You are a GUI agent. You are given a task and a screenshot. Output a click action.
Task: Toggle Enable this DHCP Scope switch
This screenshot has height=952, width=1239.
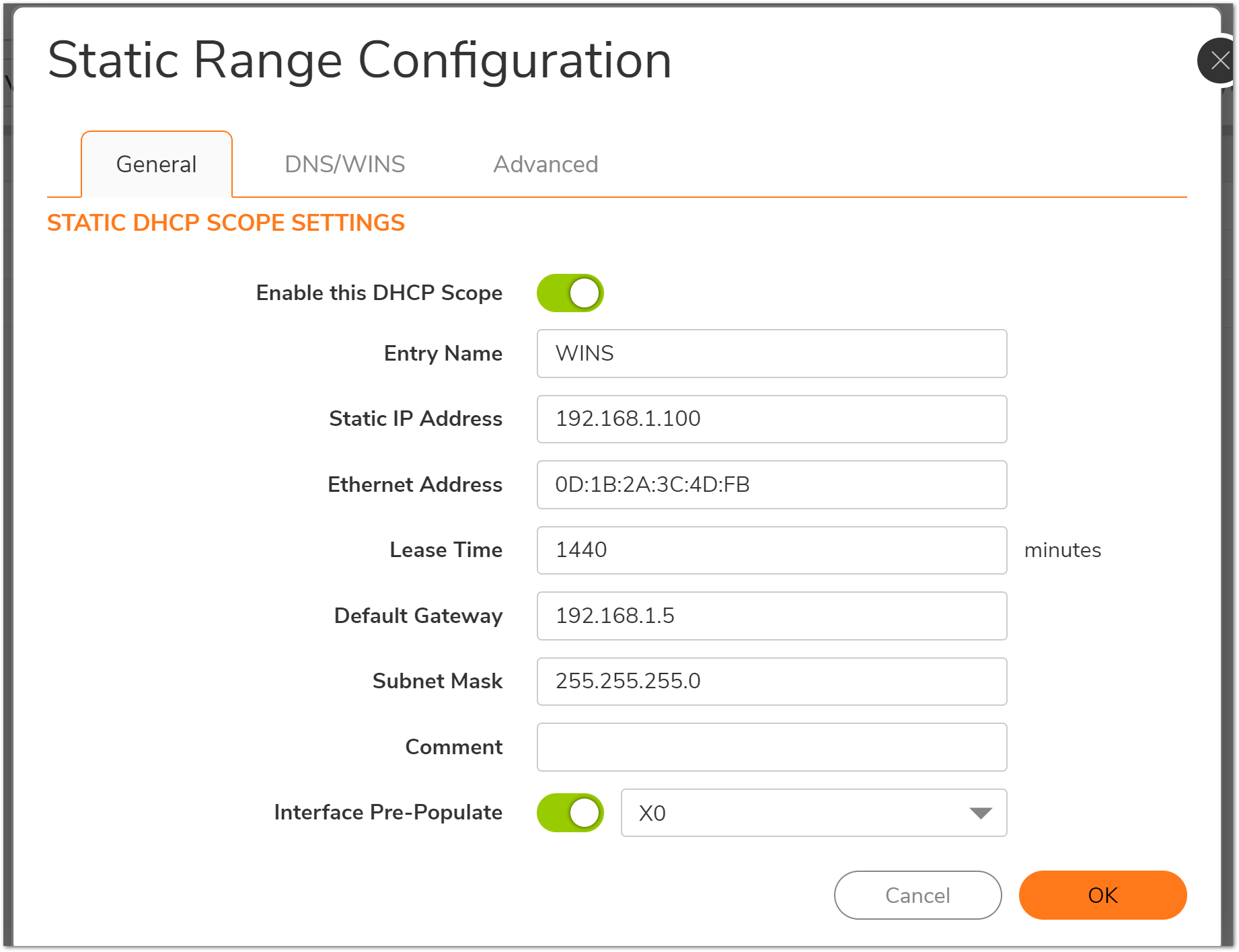(570, 293)
